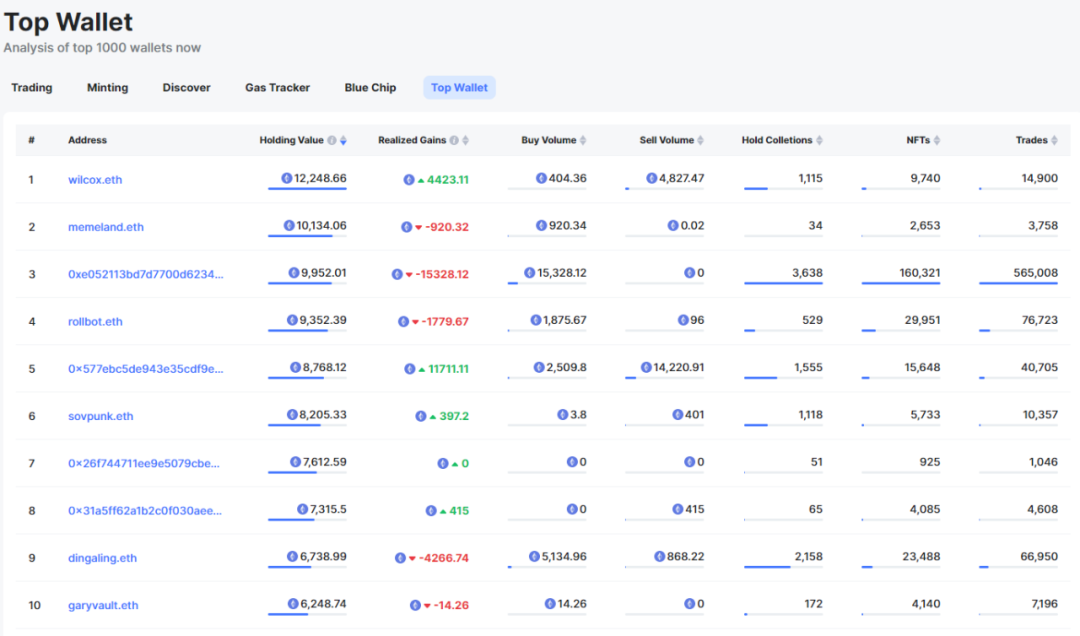Open the memeland.eth address link
The image size is (1080, 636).
pos(106,227)
